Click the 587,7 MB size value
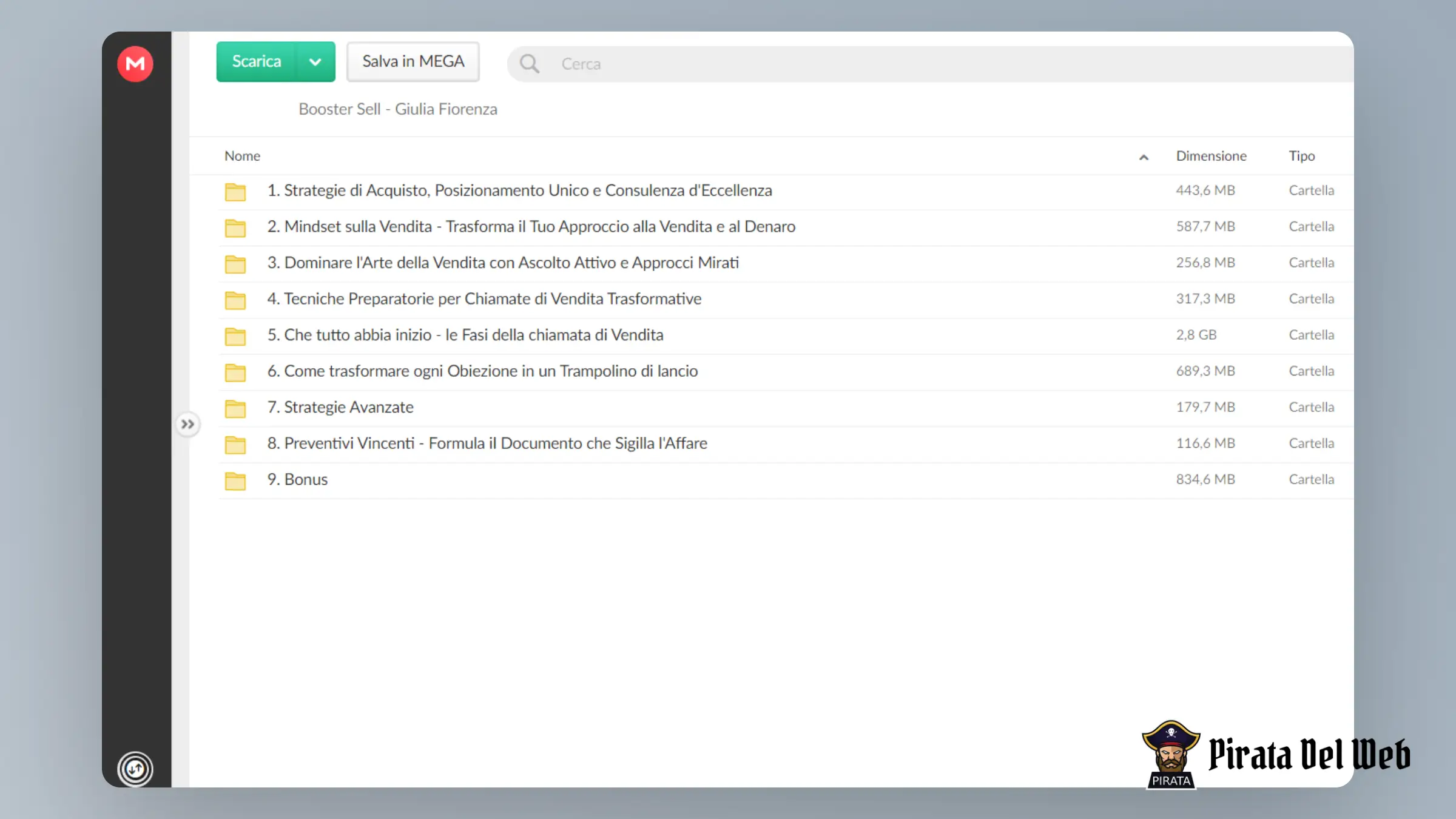Screen dimensions: 1456x819 tap(1205, 226)
